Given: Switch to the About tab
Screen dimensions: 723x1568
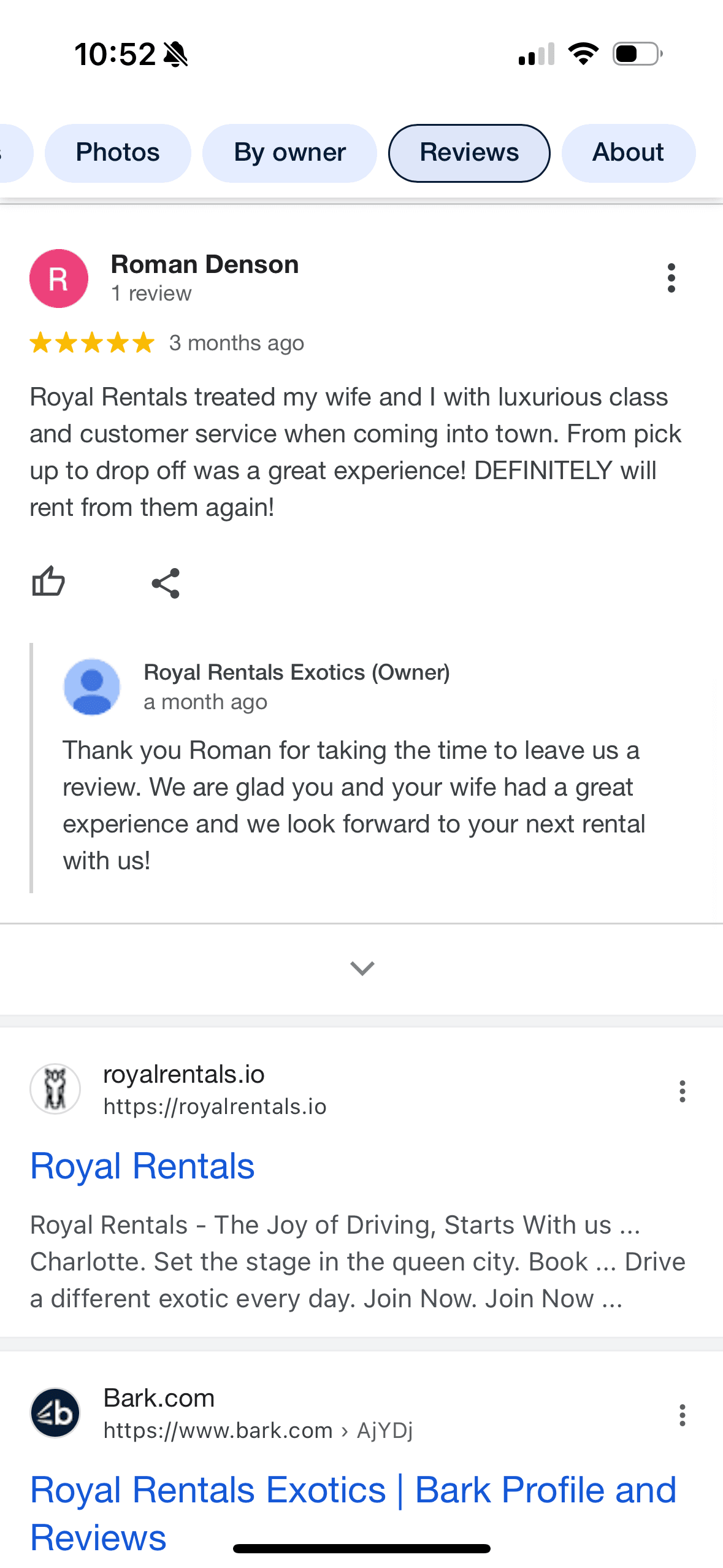Looking at the screenshot, I should [x=628, y=152].
